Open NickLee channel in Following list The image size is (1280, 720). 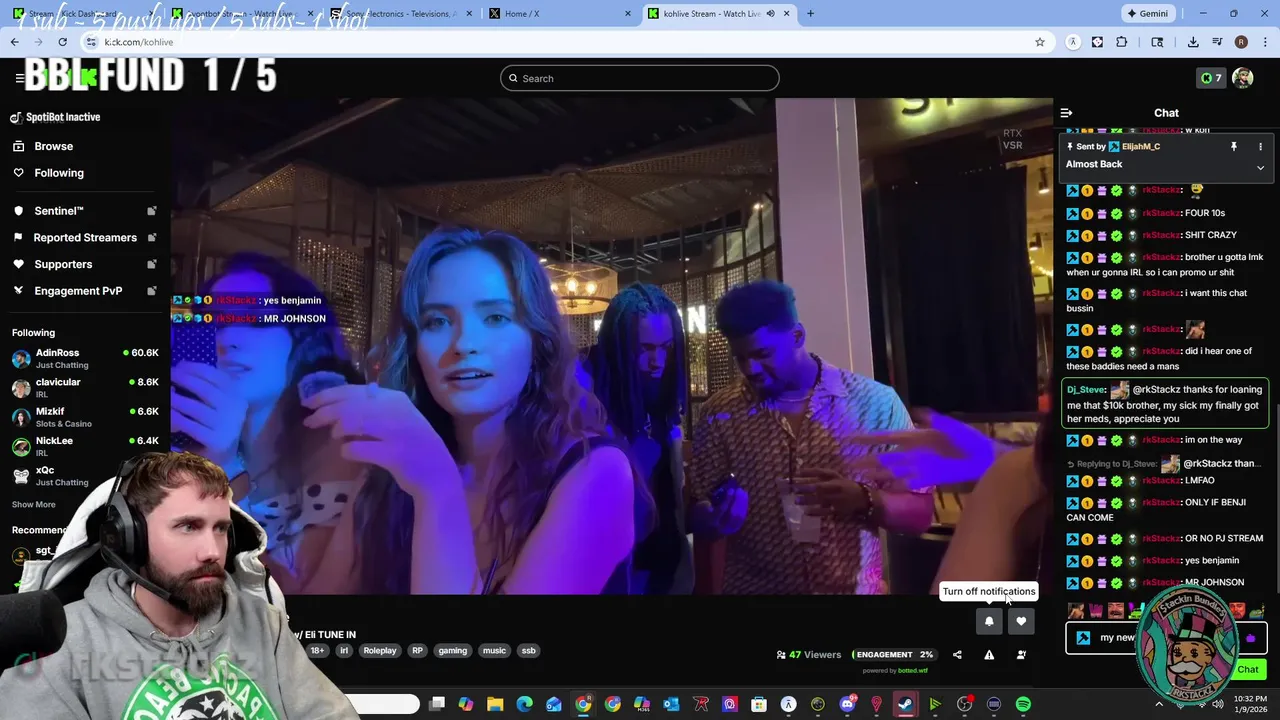85,446
